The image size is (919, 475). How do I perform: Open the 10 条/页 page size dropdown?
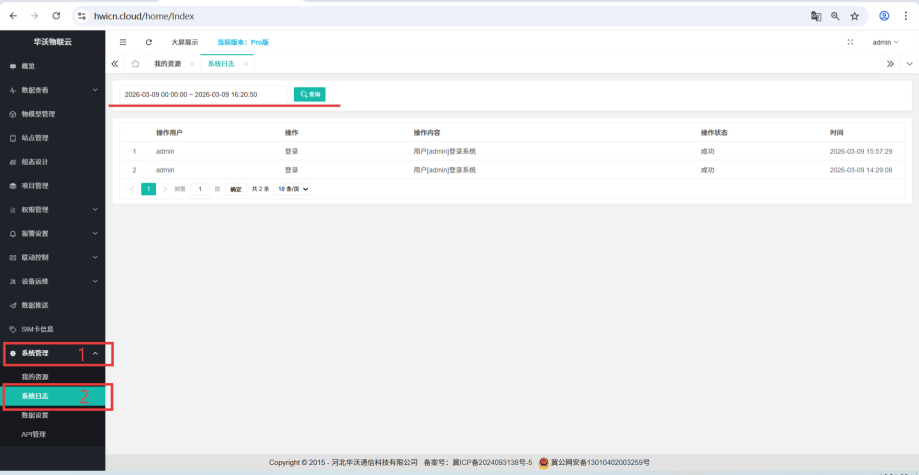point(293,188)
